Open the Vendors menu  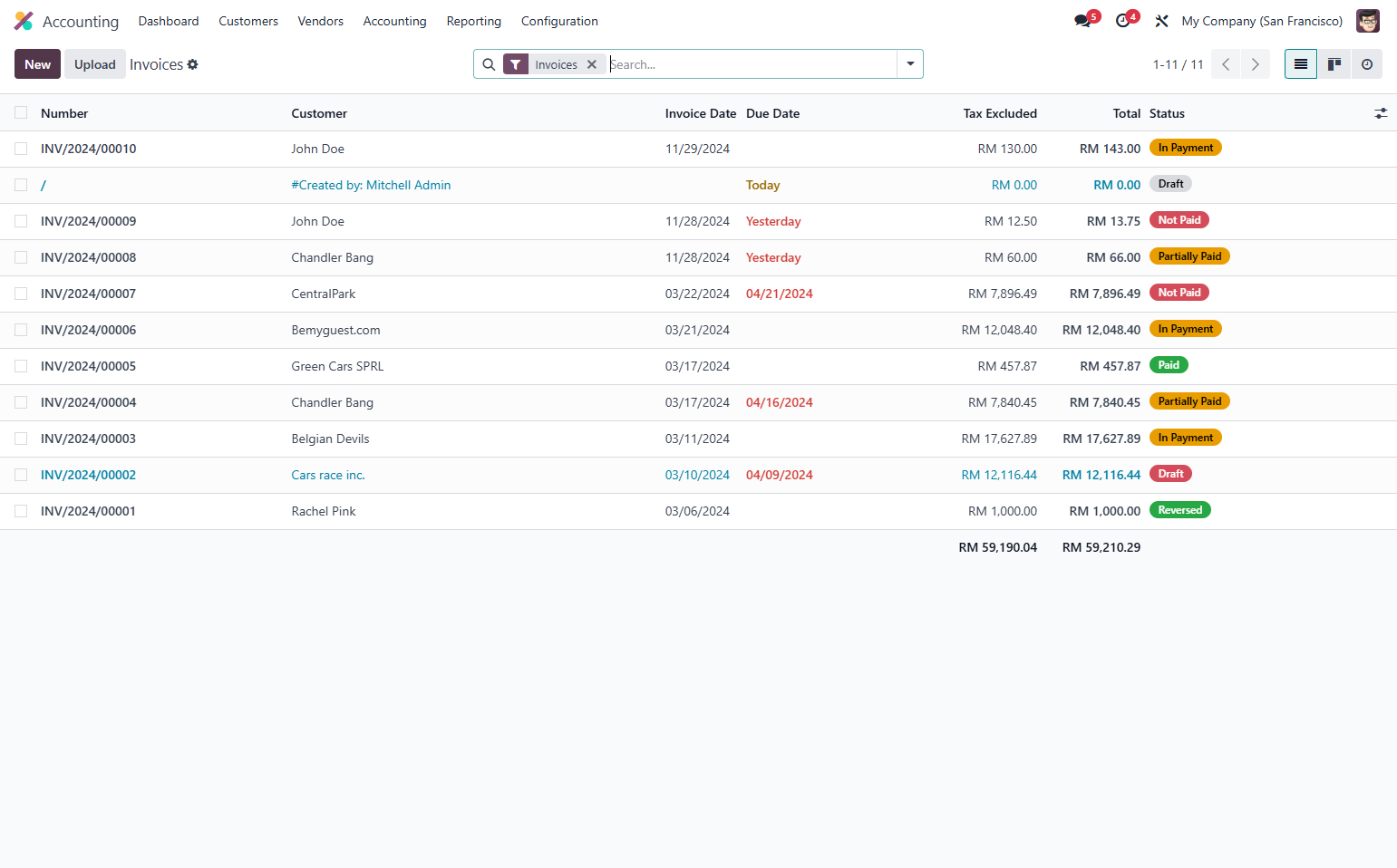tap(320, 21)
